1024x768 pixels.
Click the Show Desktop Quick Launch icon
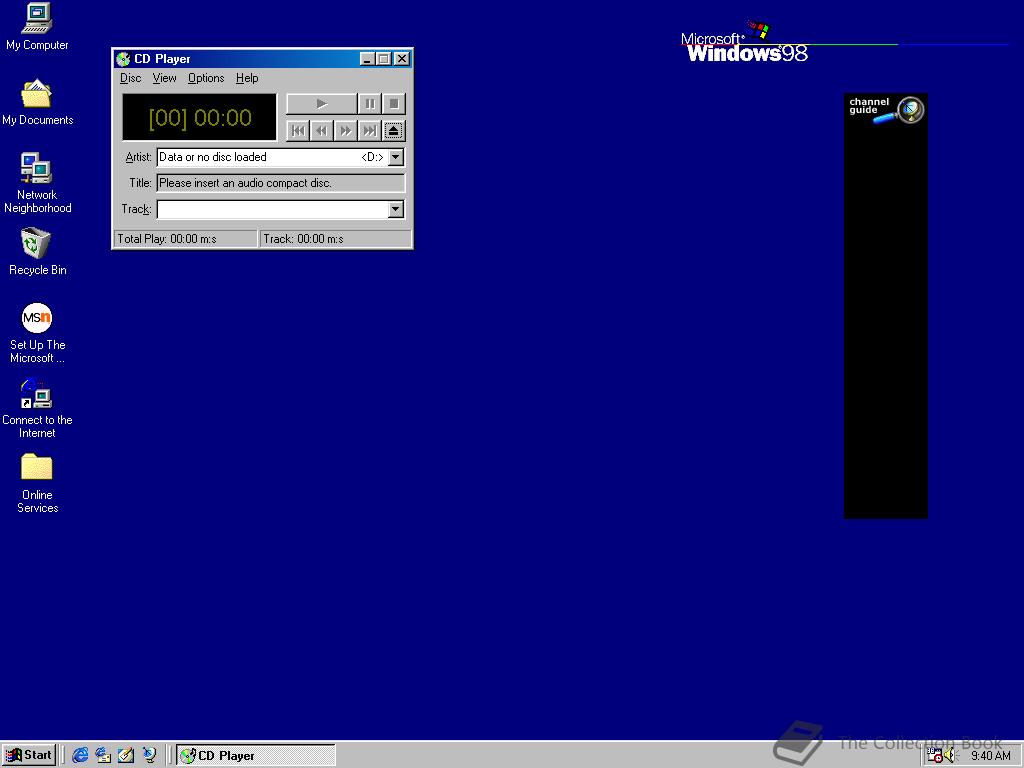(126, 756)
